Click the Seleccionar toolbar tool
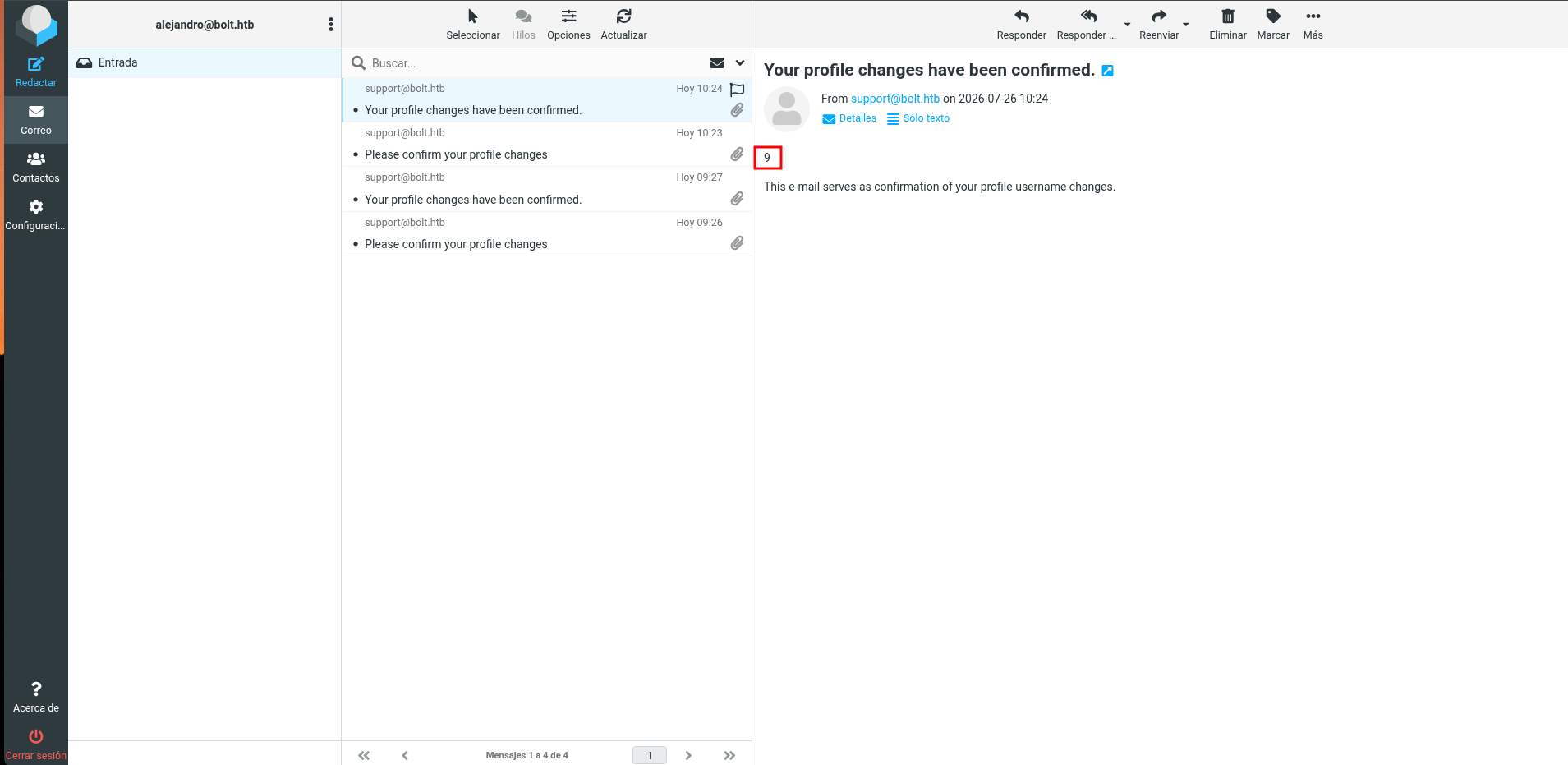The width and height of the screenshot is (1568, 765). click(x=473, y=24)
